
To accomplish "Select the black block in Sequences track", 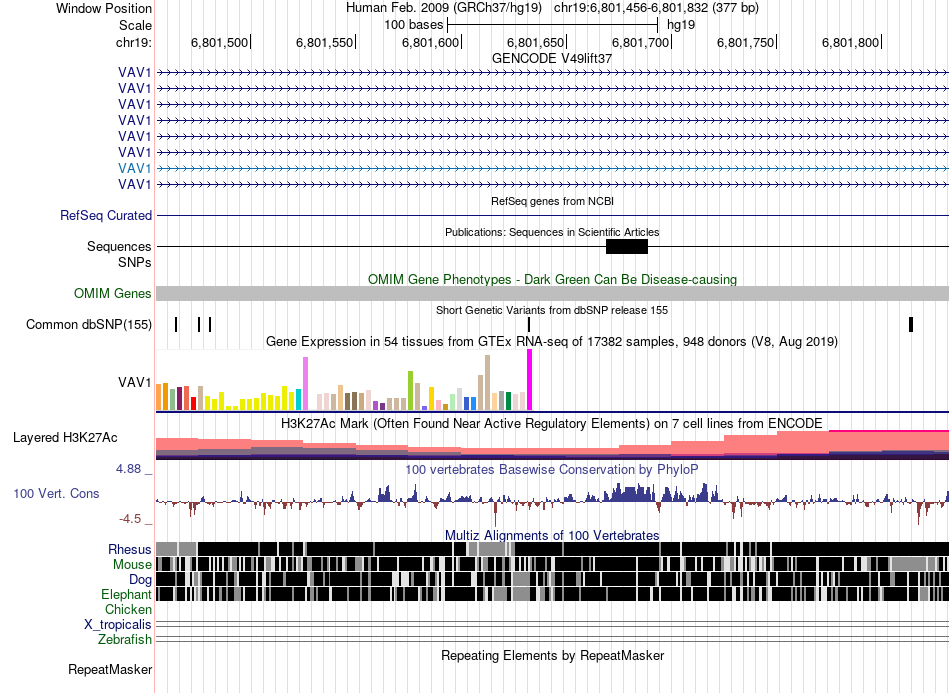I will coord(626,247).
